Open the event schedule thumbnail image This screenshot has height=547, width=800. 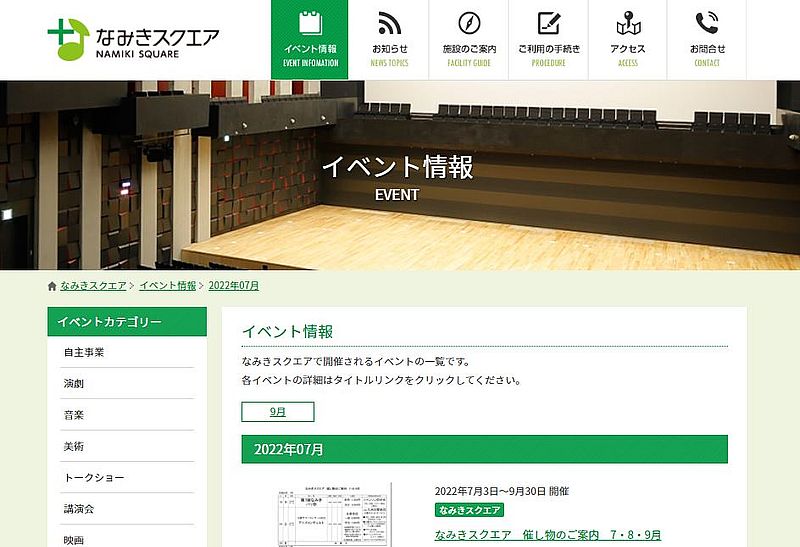tap(334, 514)
